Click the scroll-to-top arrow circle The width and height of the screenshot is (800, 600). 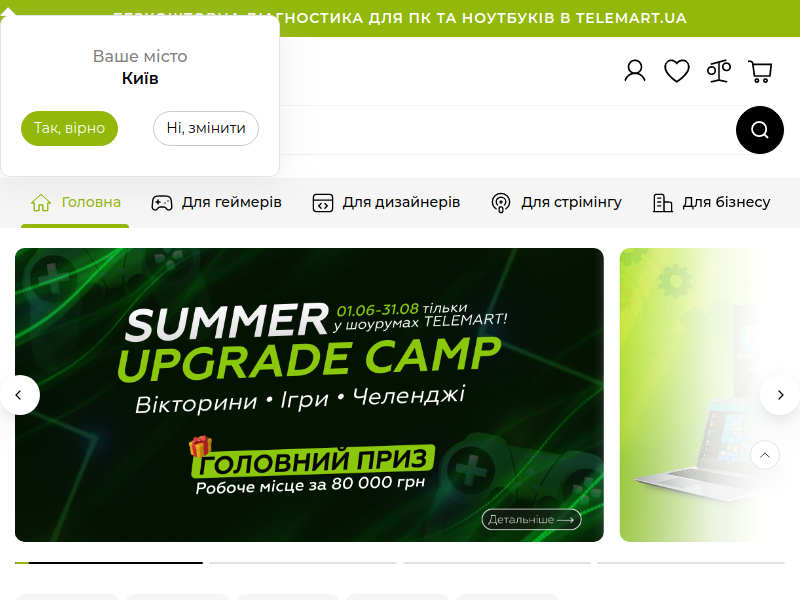pyautogui.click(x=765, y=455)
